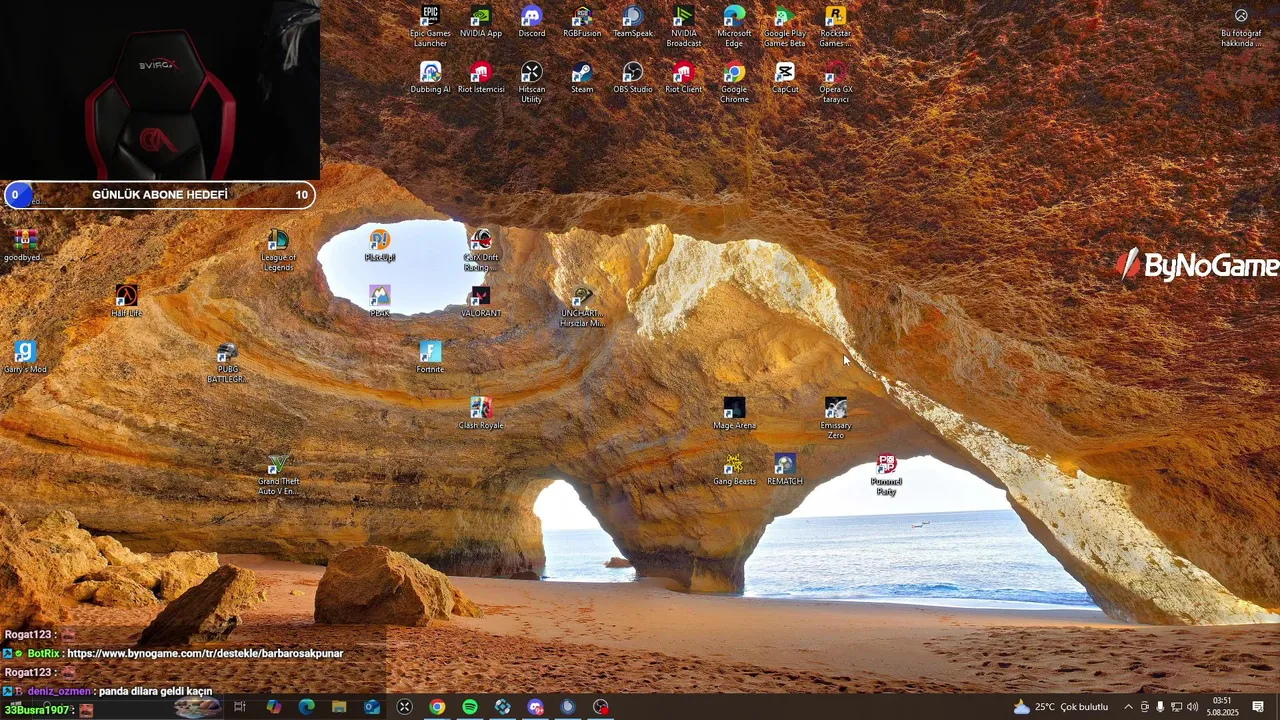The image size is (1280, 720).
Task: Click the search thumbnail on taskbar
Action: [197, 707]
